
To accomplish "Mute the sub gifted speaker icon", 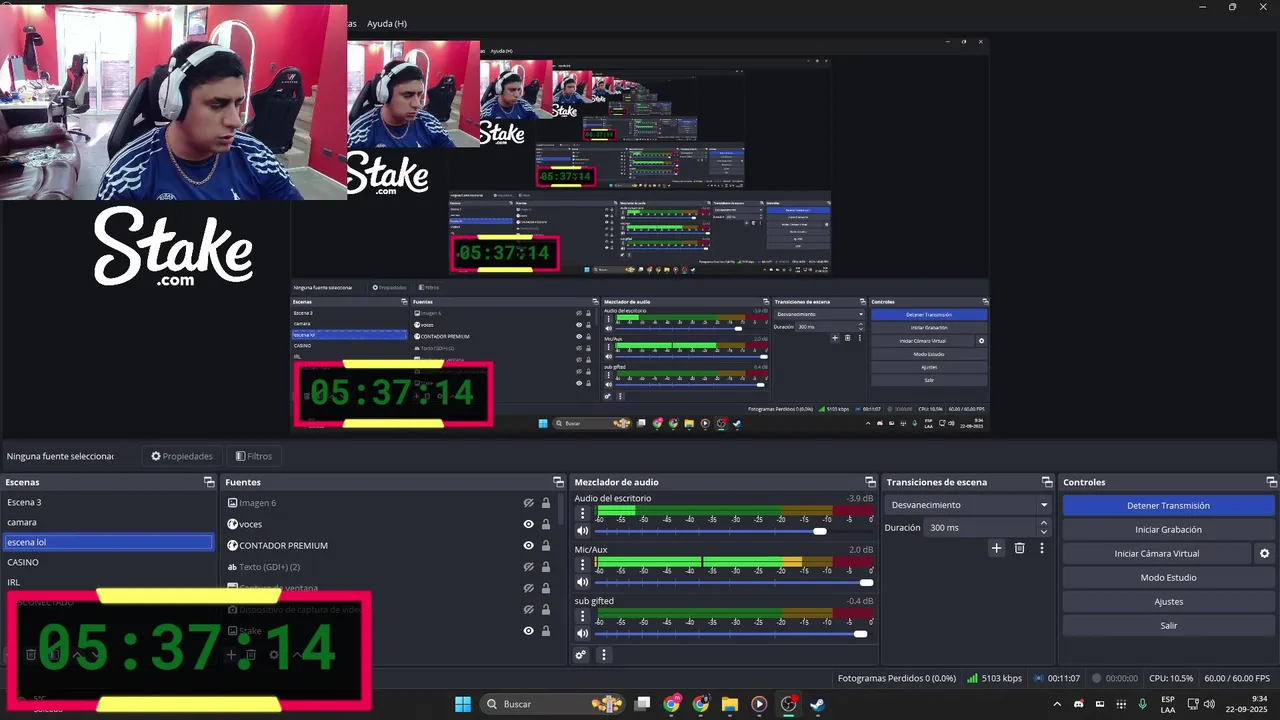I will tap(582, 633).
